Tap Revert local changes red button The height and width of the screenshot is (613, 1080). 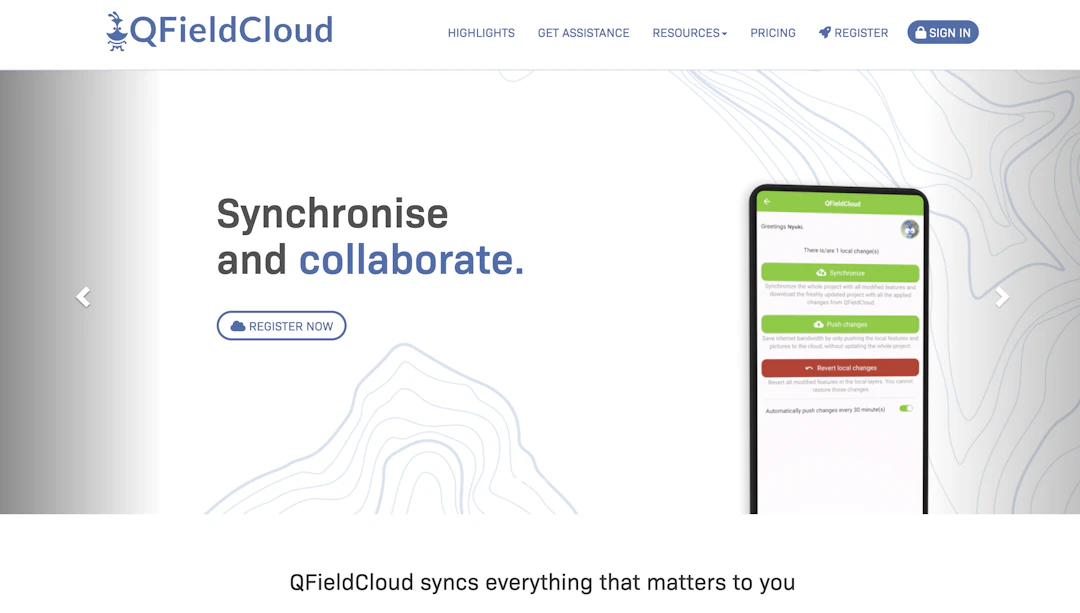pyautogui.click(x=840, y=368)
